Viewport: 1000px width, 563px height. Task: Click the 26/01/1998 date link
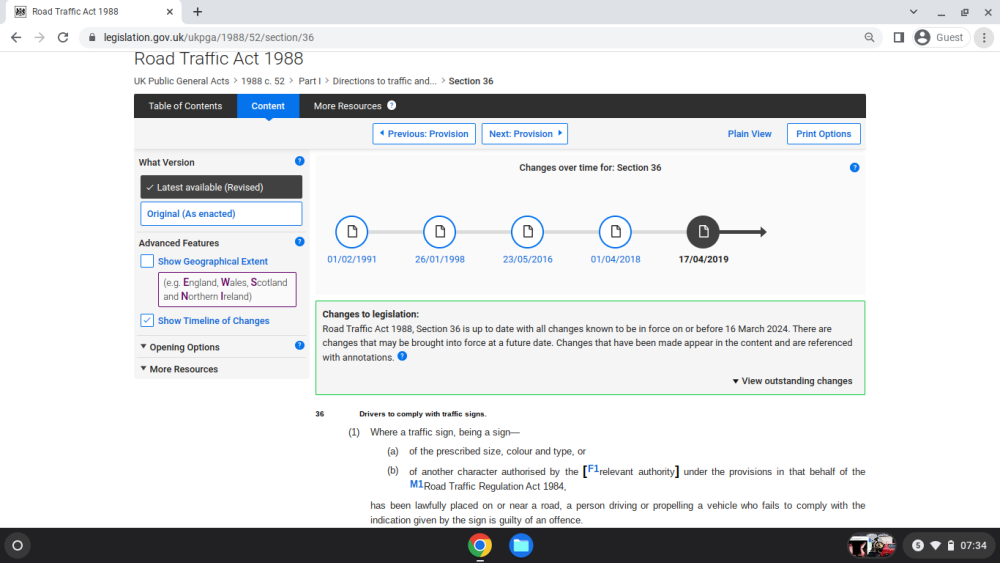click(x=439, y=260)
